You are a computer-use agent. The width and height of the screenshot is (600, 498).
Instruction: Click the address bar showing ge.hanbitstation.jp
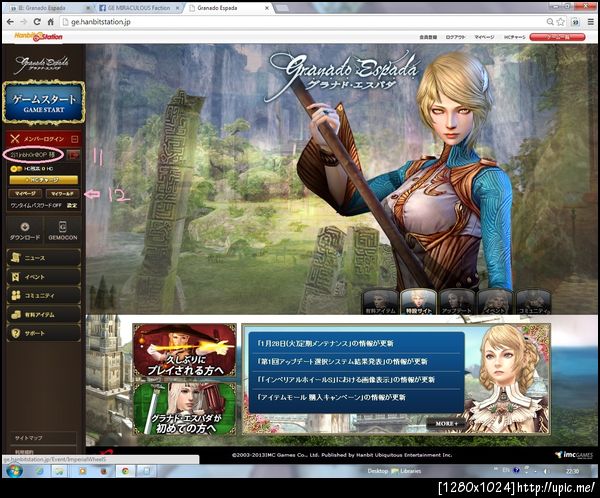tap(302, 22)
